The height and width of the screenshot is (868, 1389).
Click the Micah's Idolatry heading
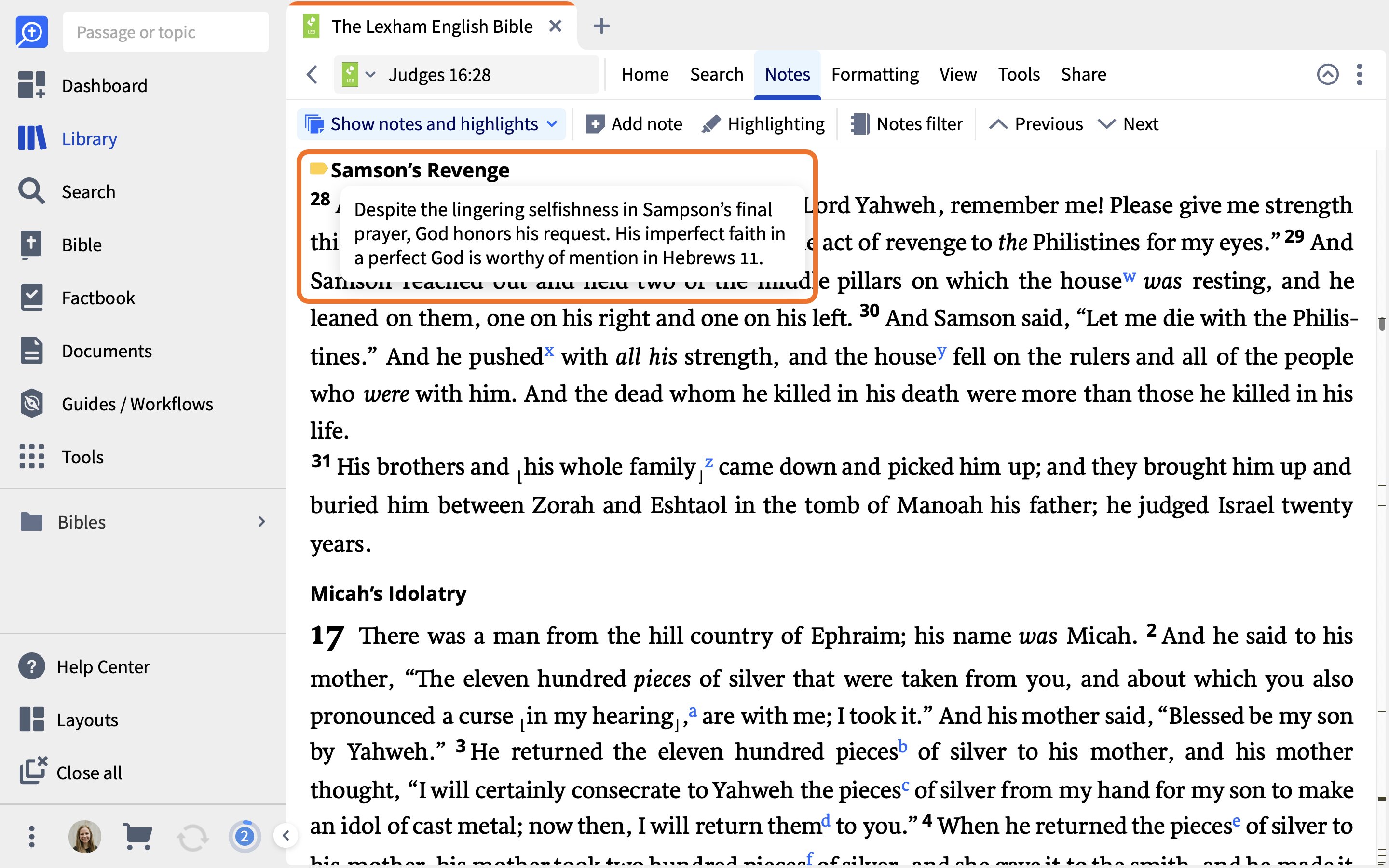(x=388, y=594)
